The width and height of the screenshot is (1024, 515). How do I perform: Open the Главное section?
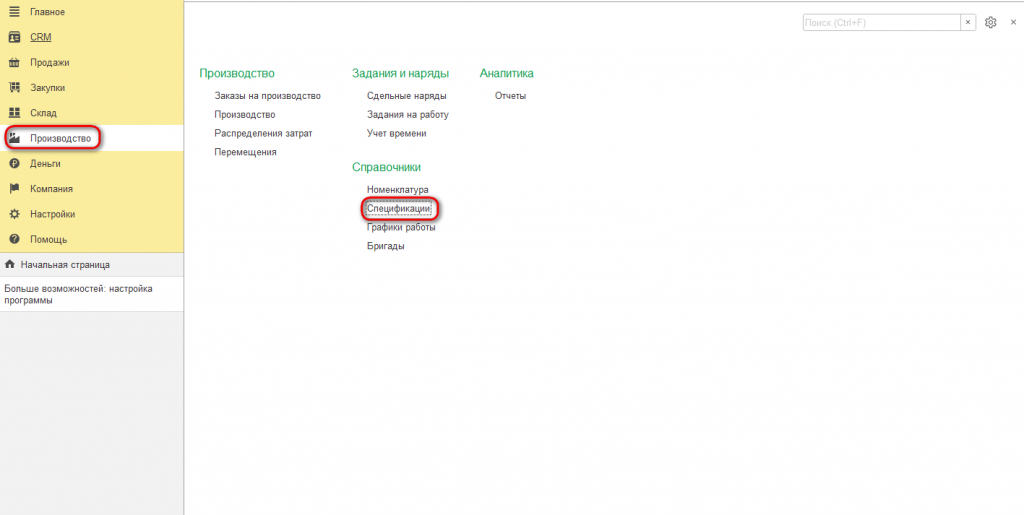point(47,12)
